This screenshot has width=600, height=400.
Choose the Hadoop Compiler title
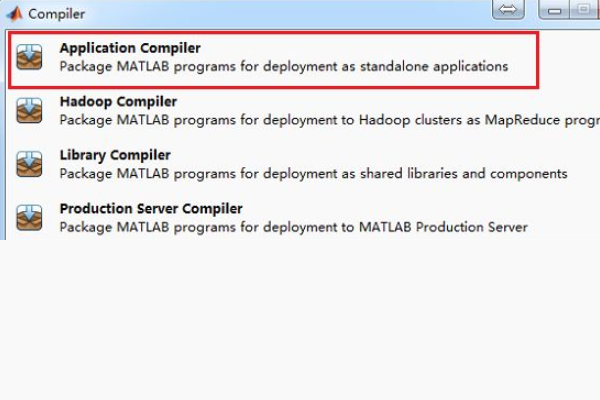click(x=118, y=102)
